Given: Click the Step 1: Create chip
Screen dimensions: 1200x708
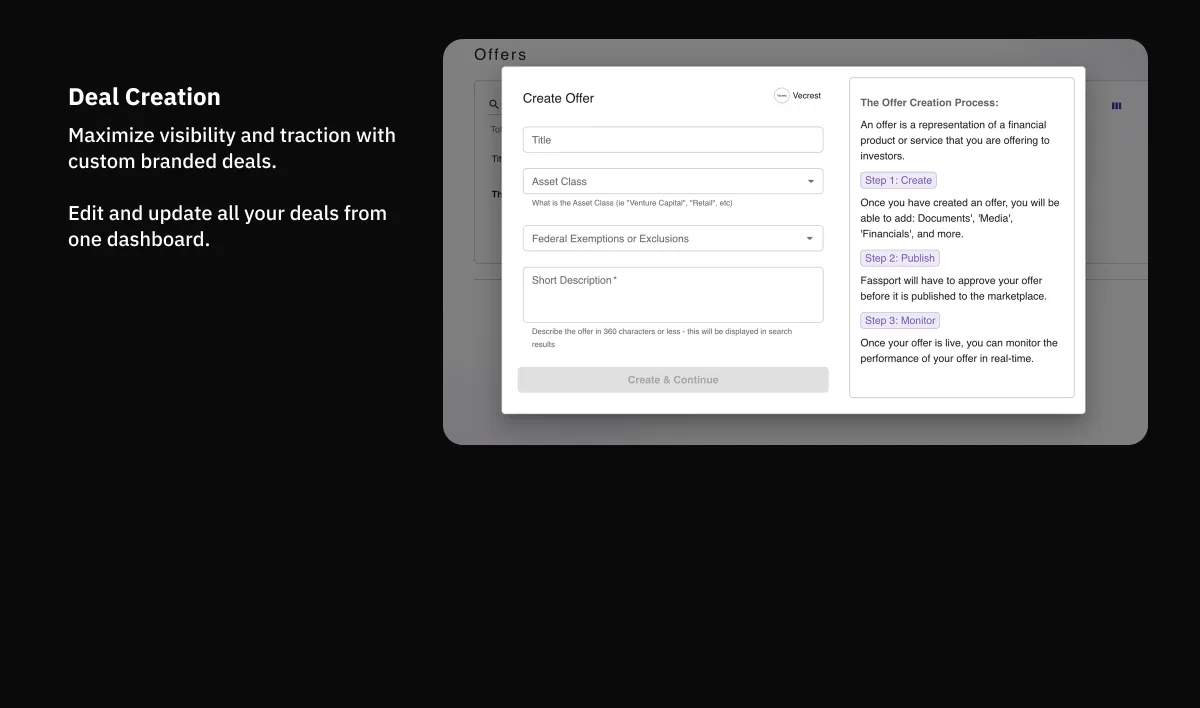Looking at the screenshot, I should 898,180.
